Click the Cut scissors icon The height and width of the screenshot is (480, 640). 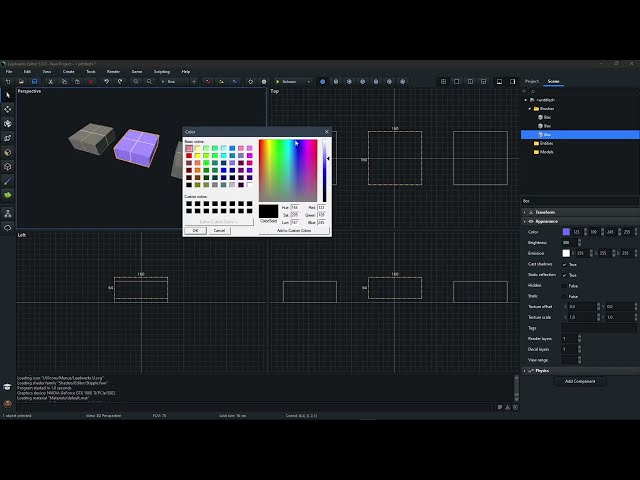51,82
